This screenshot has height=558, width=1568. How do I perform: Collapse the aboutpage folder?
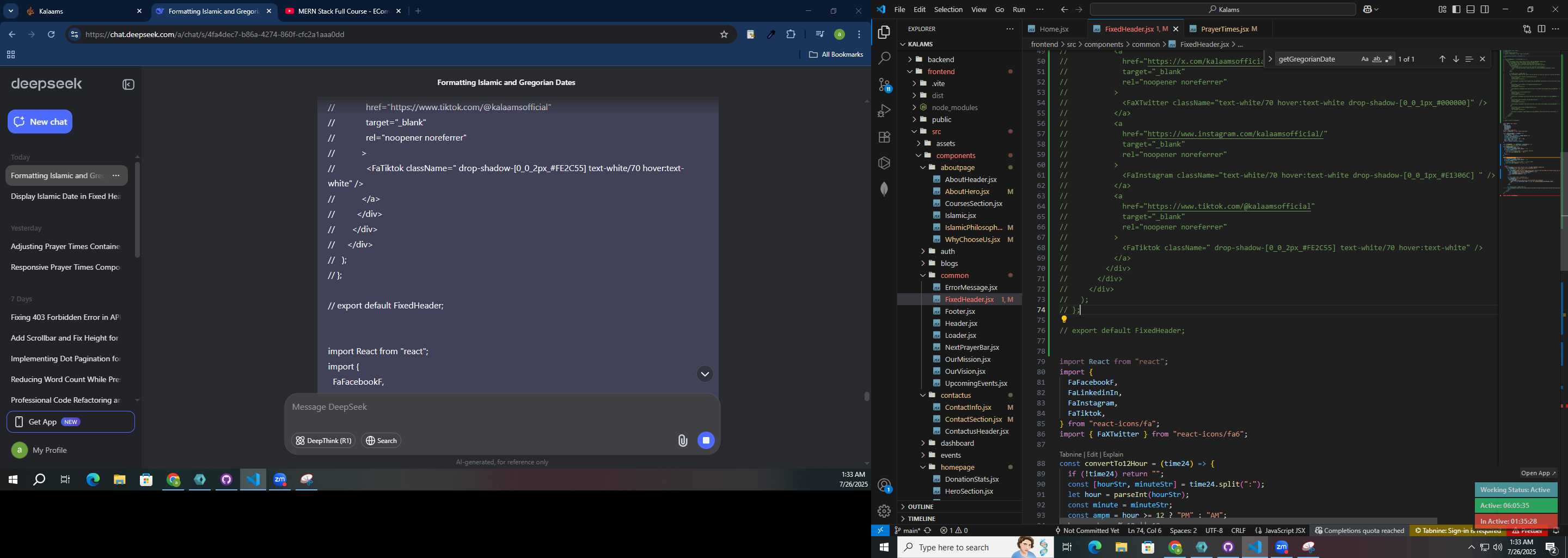[x=958, y=167]
